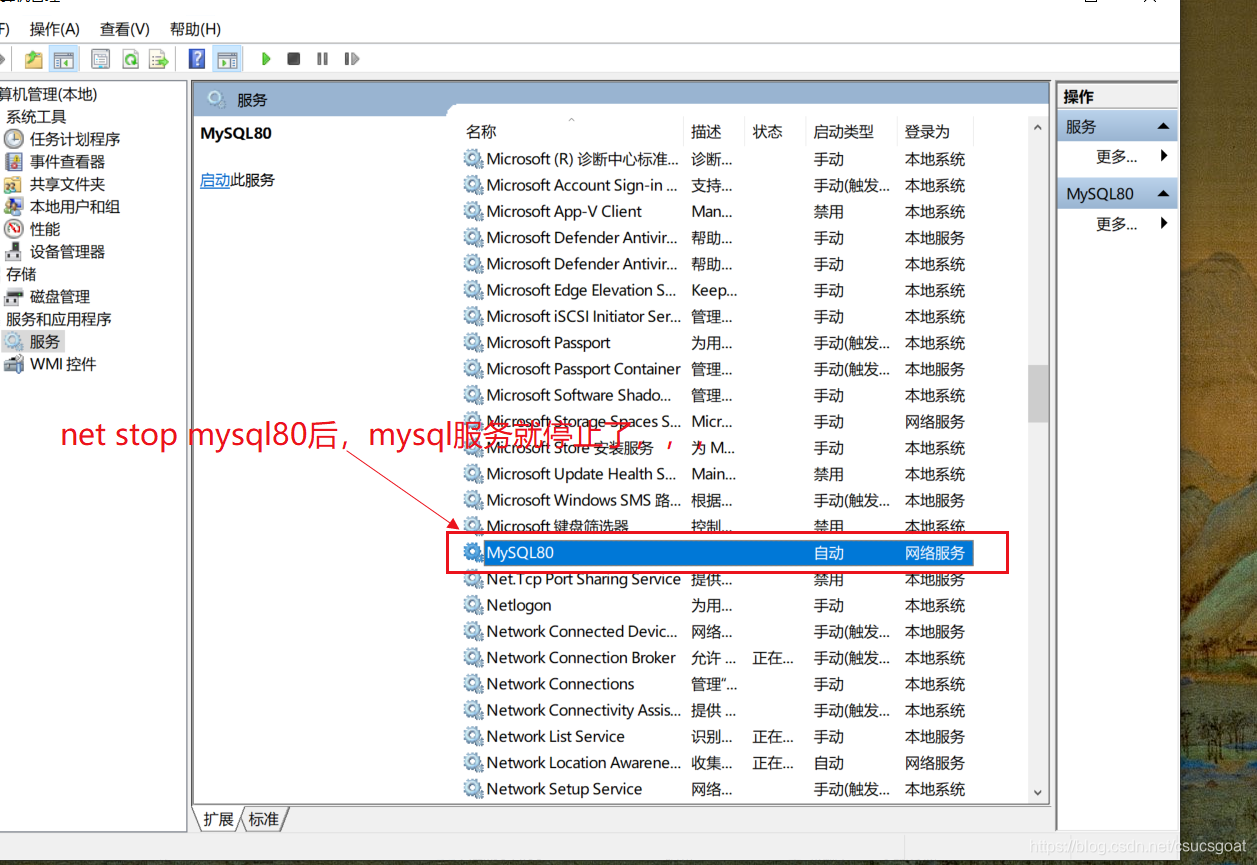The width and height of the screenshot is (1257, 865).
Task: Pause the service with the pause icon
Action: pos(321,58)
